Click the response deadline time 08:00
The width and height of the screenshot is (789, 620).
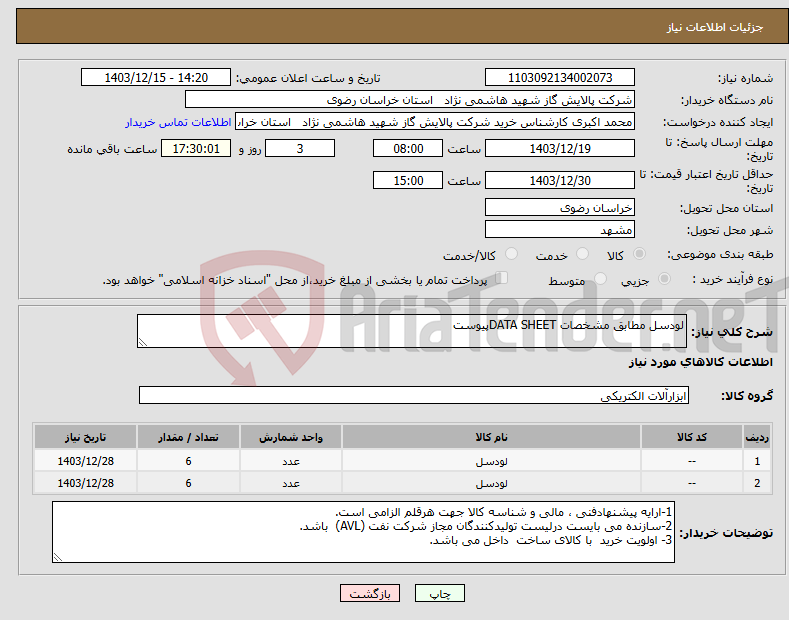[408, 148]
